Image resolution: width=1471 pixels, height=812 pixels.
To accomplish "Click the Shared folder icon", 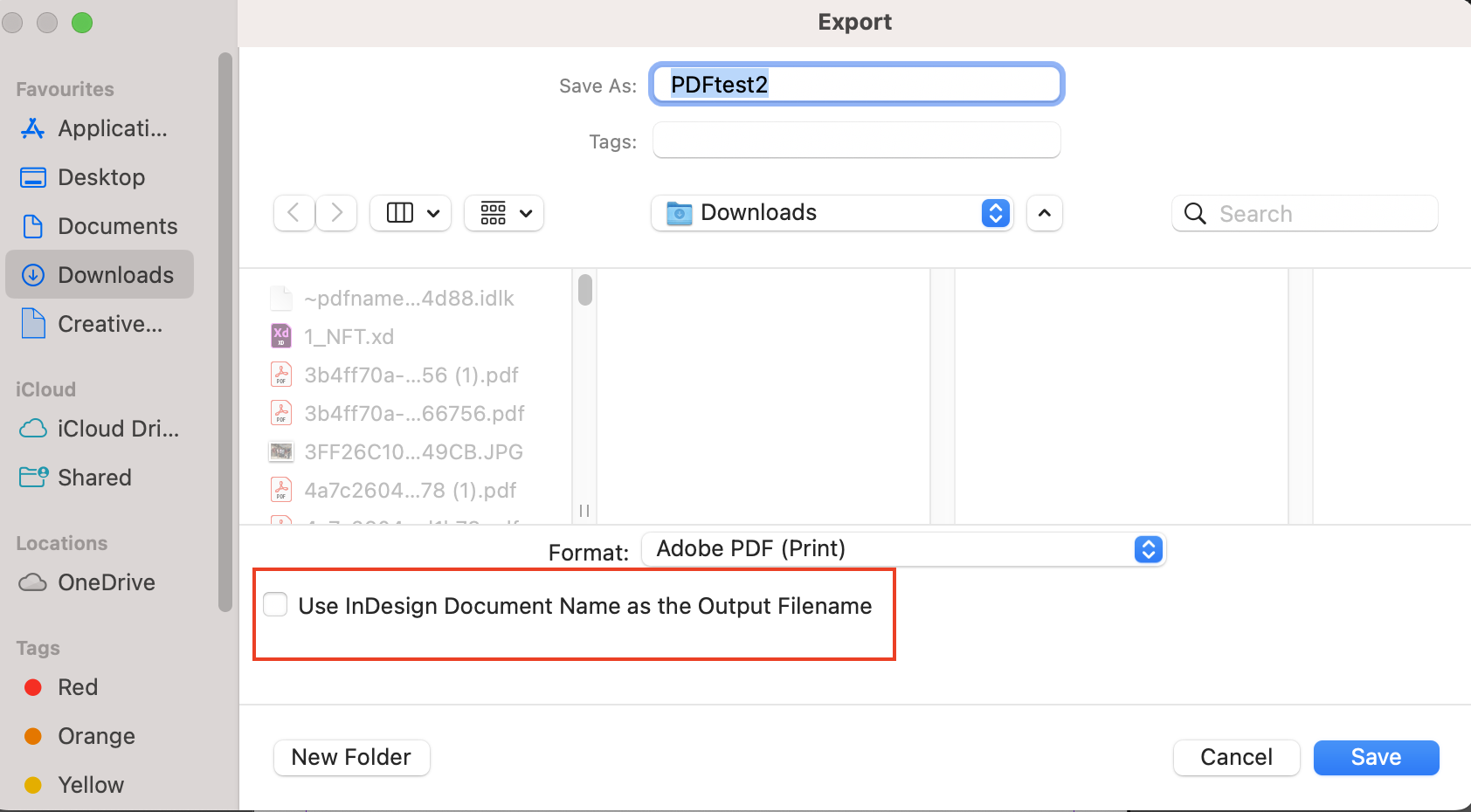I will 32,477.
